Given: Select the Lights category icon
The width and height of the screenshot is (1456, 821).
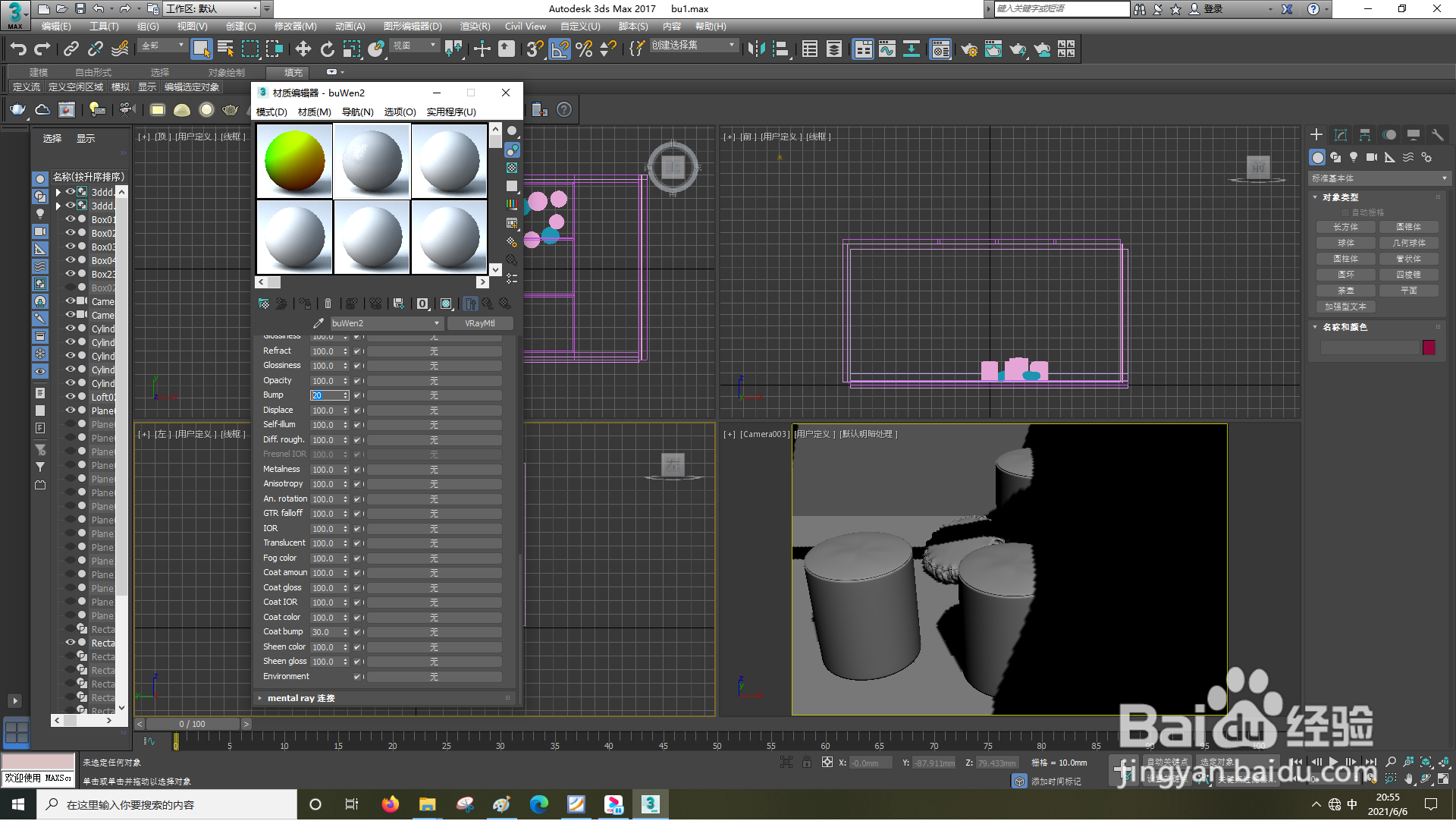Looking at the screenshot, I should [x=1354, y=157].
